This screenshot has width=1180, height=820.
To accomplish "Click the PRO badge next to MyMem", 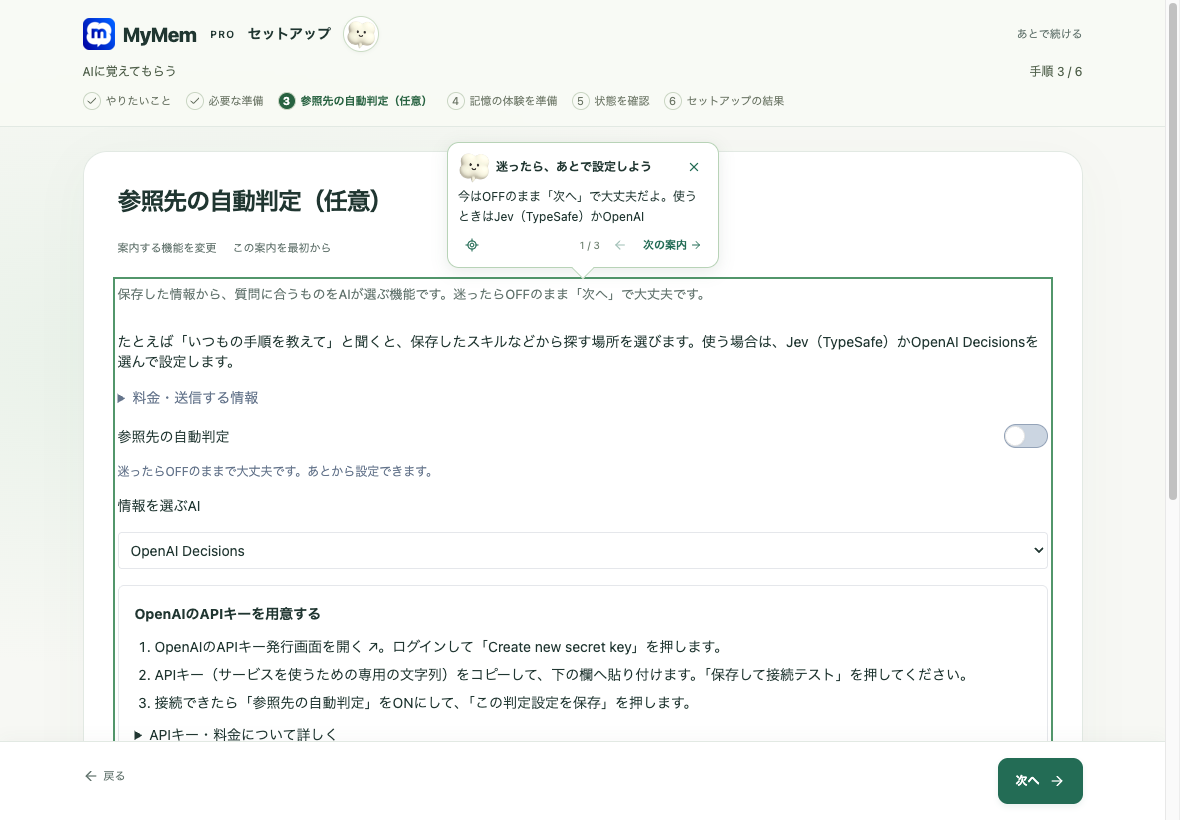I will click(x=222, y=35).
